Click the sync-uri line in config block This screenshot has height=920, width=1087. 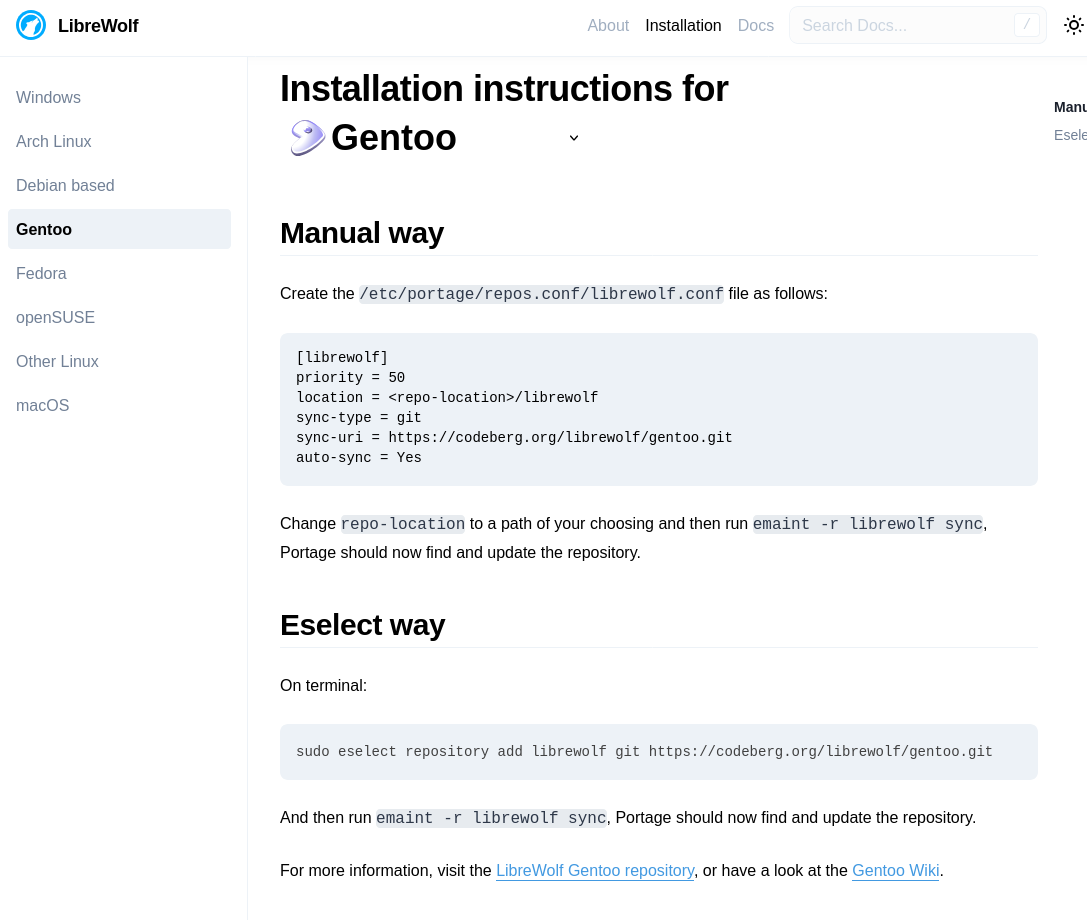(x=514, y=437)
